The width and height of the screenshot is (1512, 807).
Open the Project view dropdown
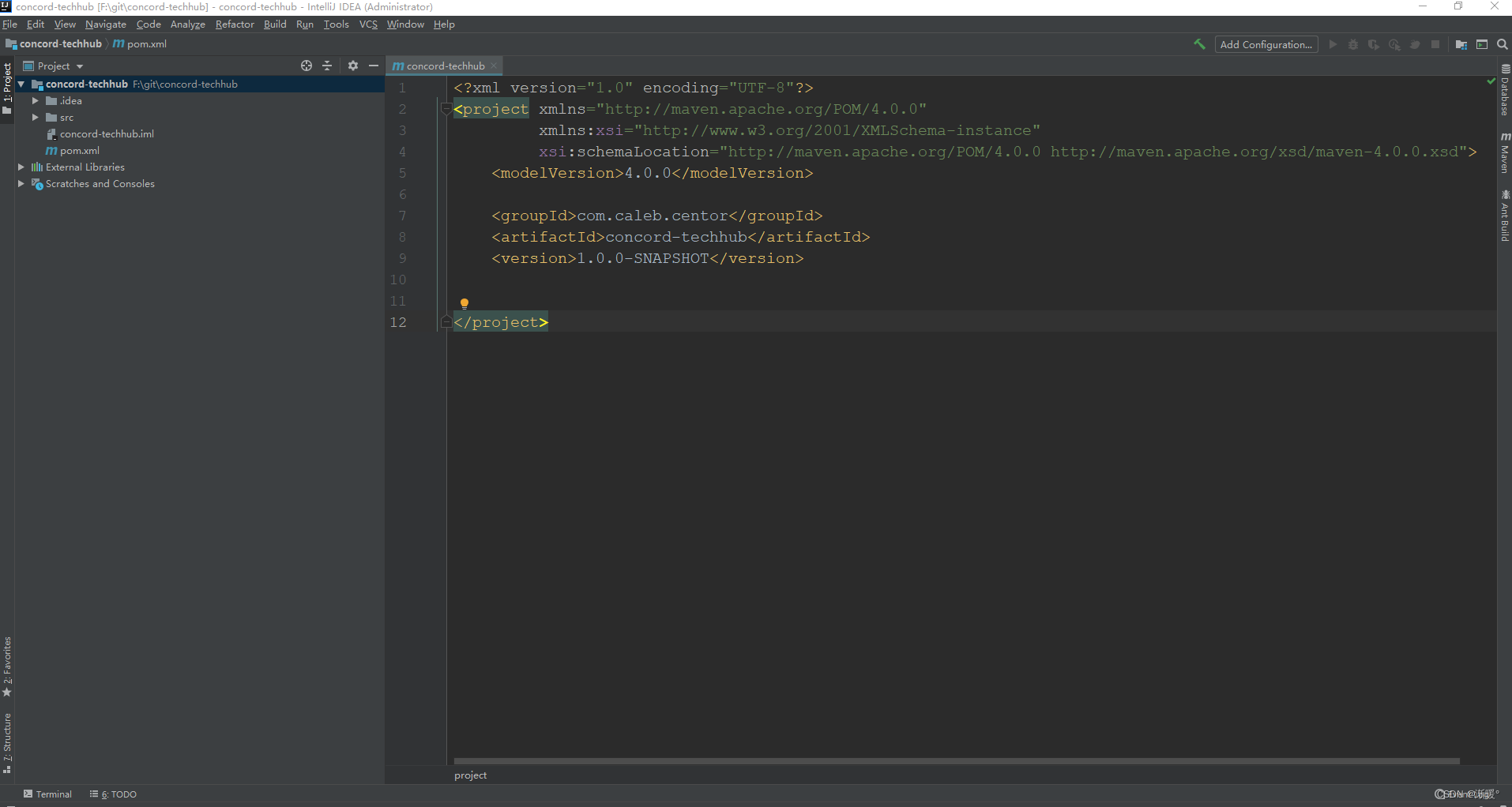[53, 66]
